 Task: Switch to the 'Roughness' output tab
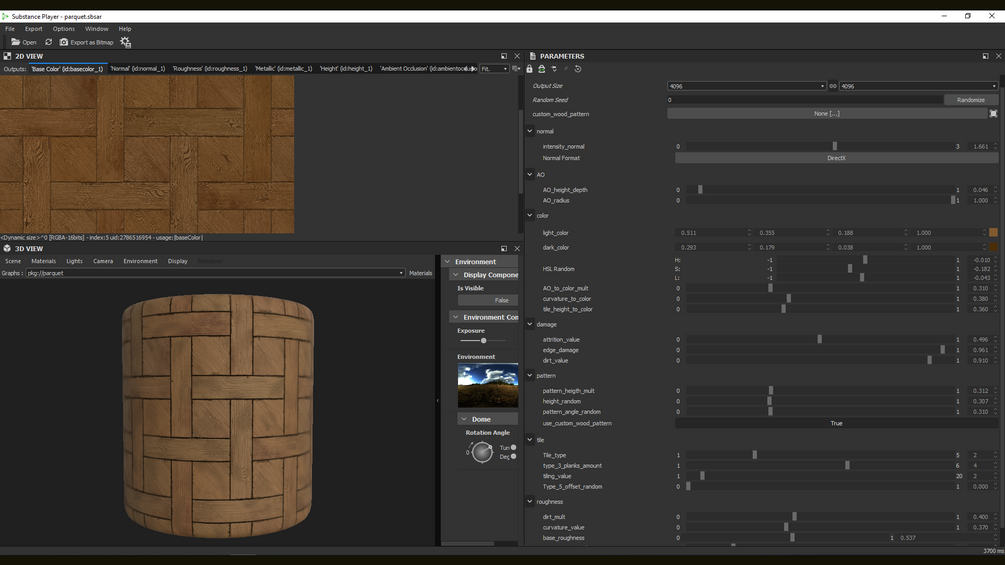coord(209,69)
